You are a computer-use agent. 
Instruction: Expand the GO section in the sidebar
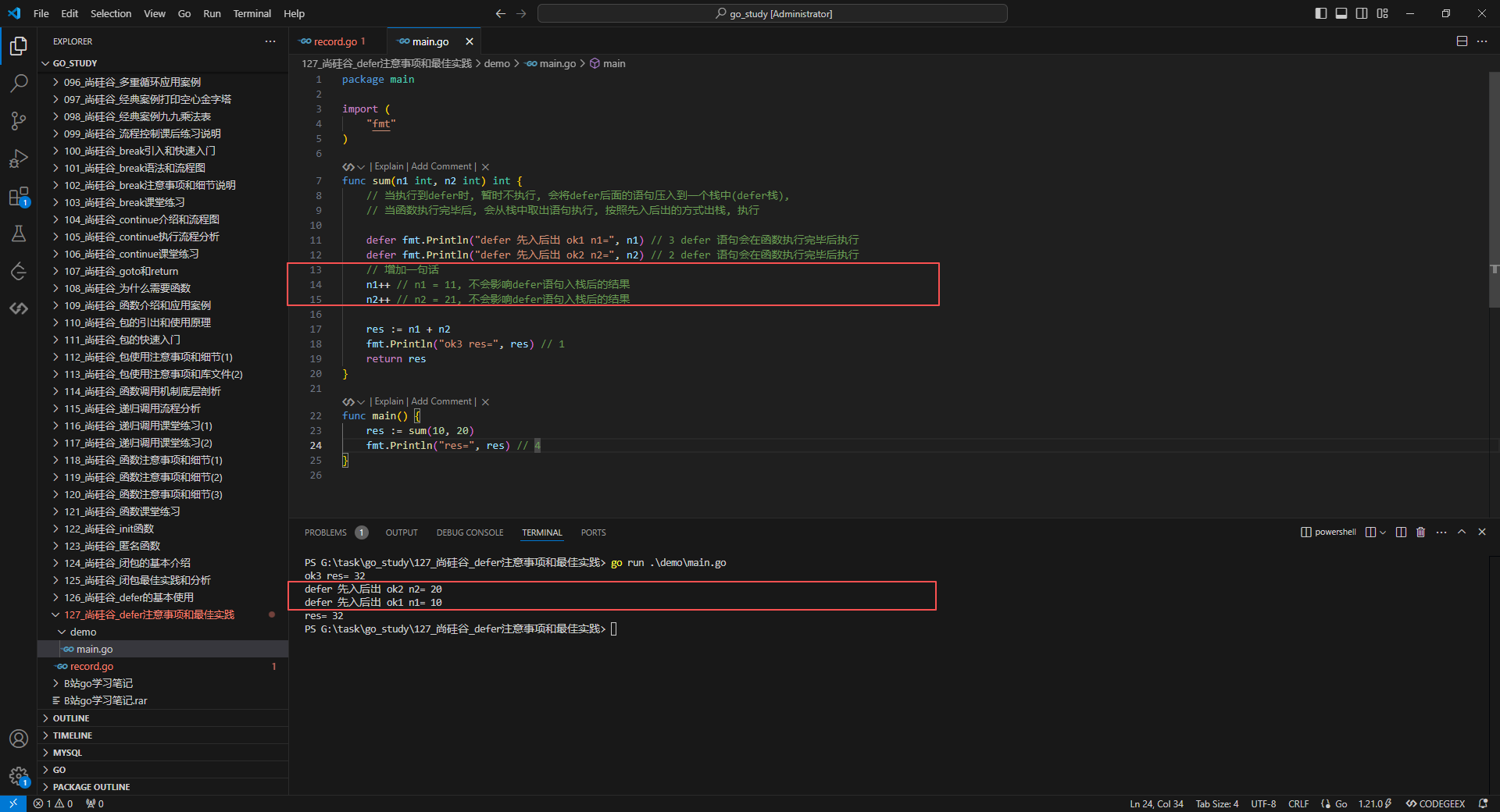(163, 770)
